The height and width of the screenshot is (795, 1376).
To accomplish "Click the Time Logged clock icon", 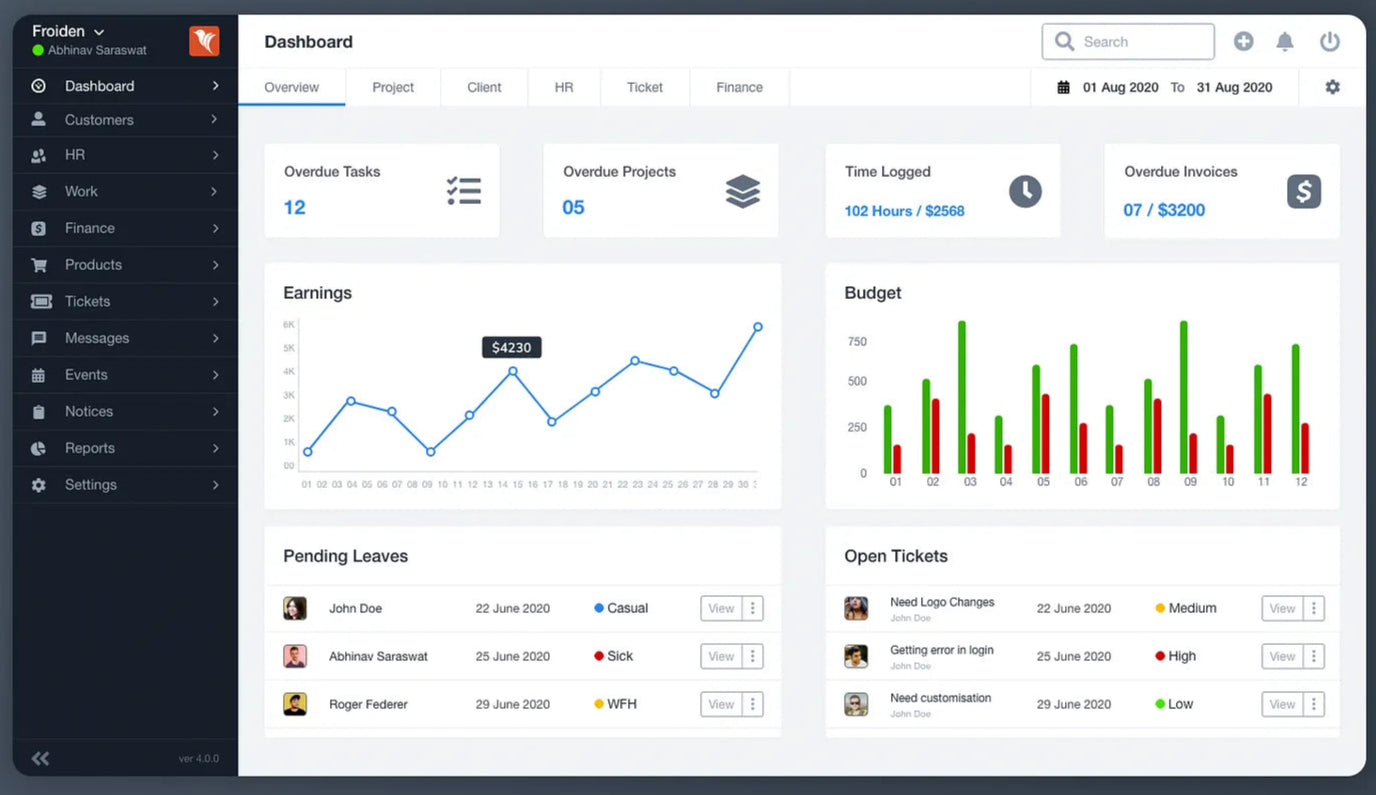I will [1025, 191].
